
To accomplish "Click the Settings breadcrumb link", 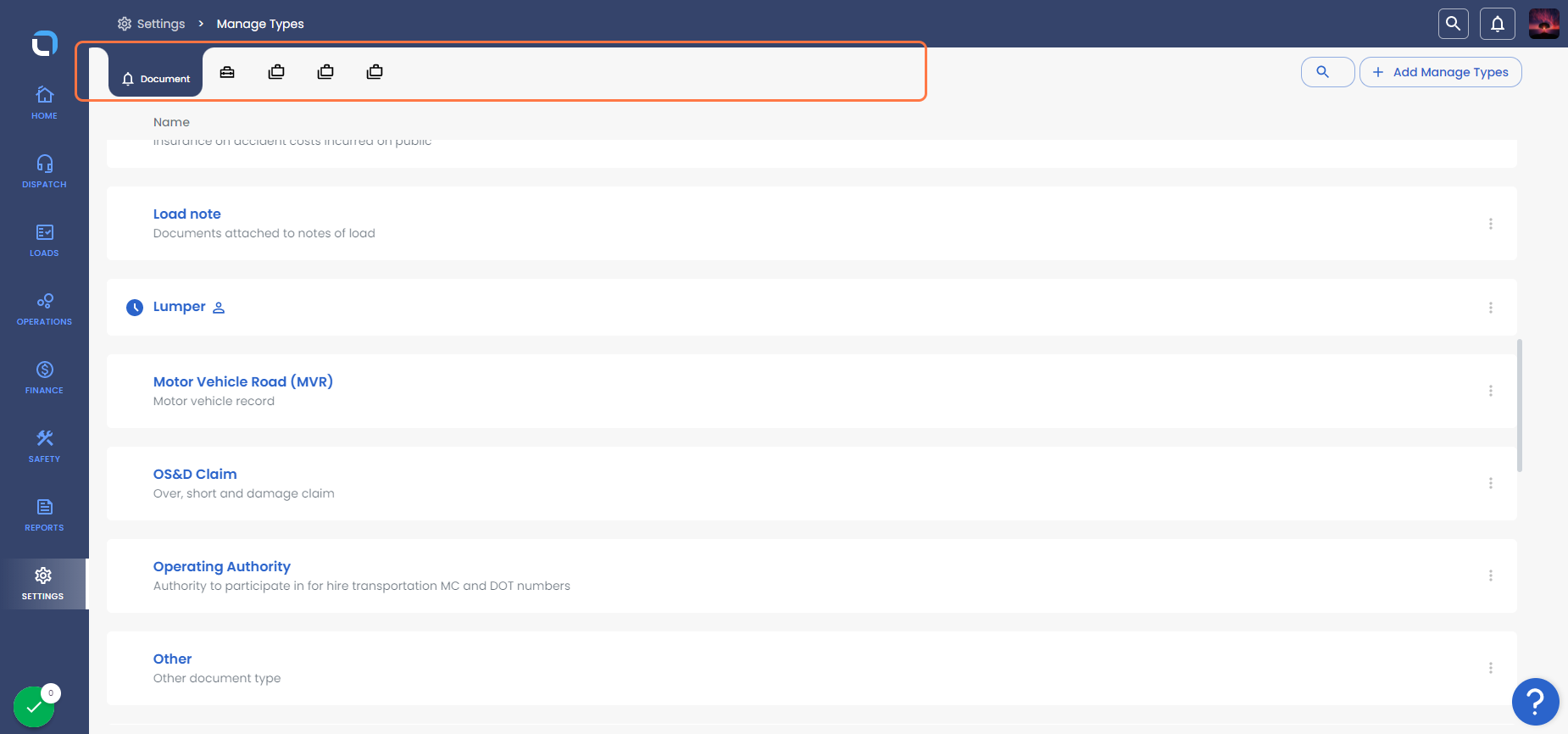I will point(152,24).
